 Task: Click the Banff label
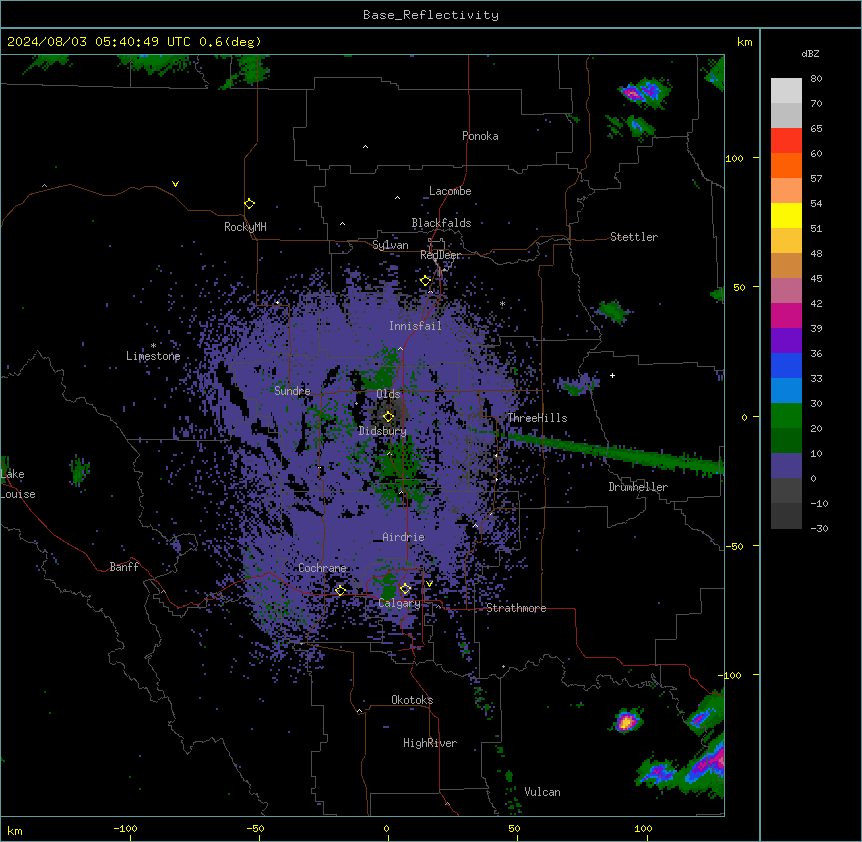pos(124,567)
